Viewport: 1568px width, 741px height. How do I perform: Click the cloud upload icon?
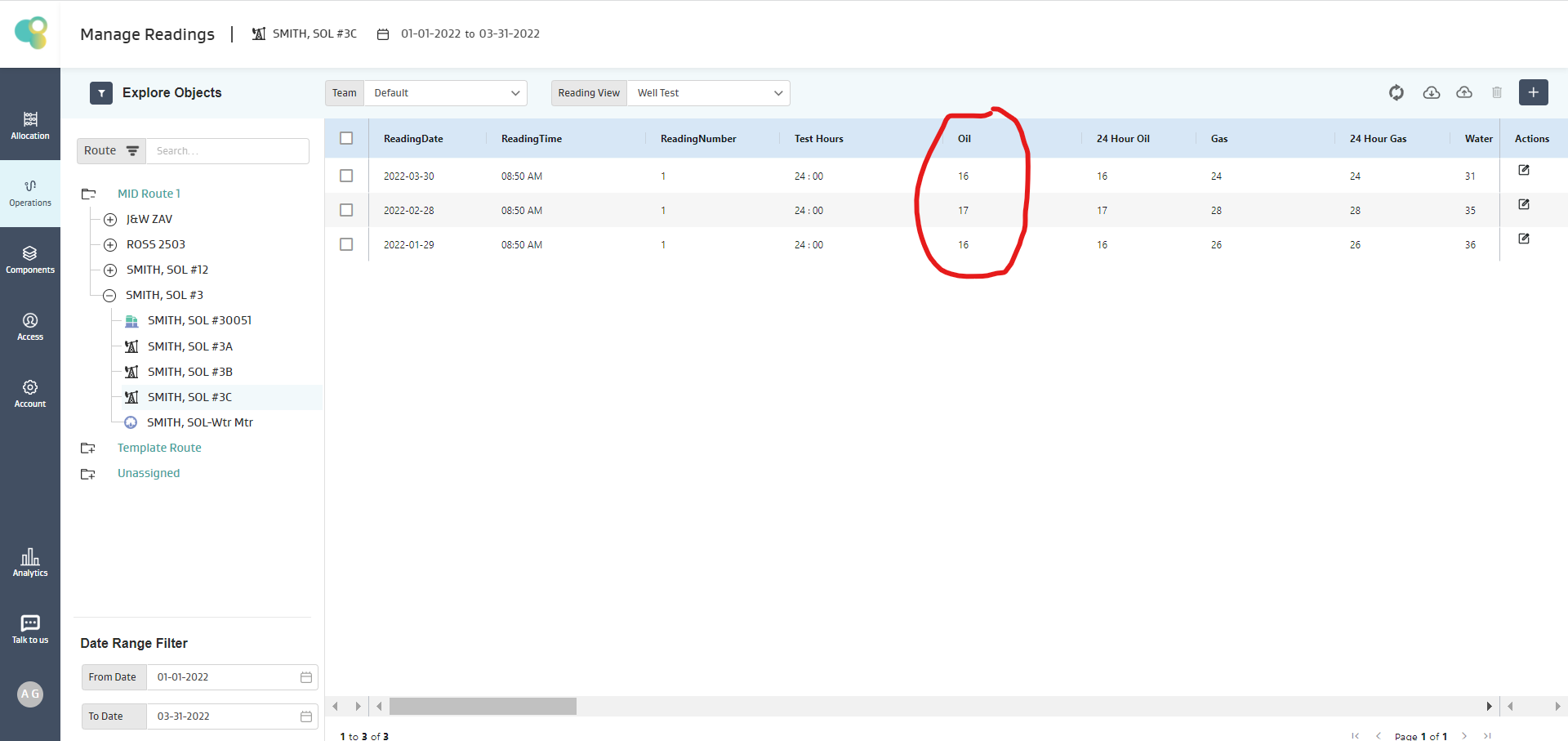click(1464, 93)
